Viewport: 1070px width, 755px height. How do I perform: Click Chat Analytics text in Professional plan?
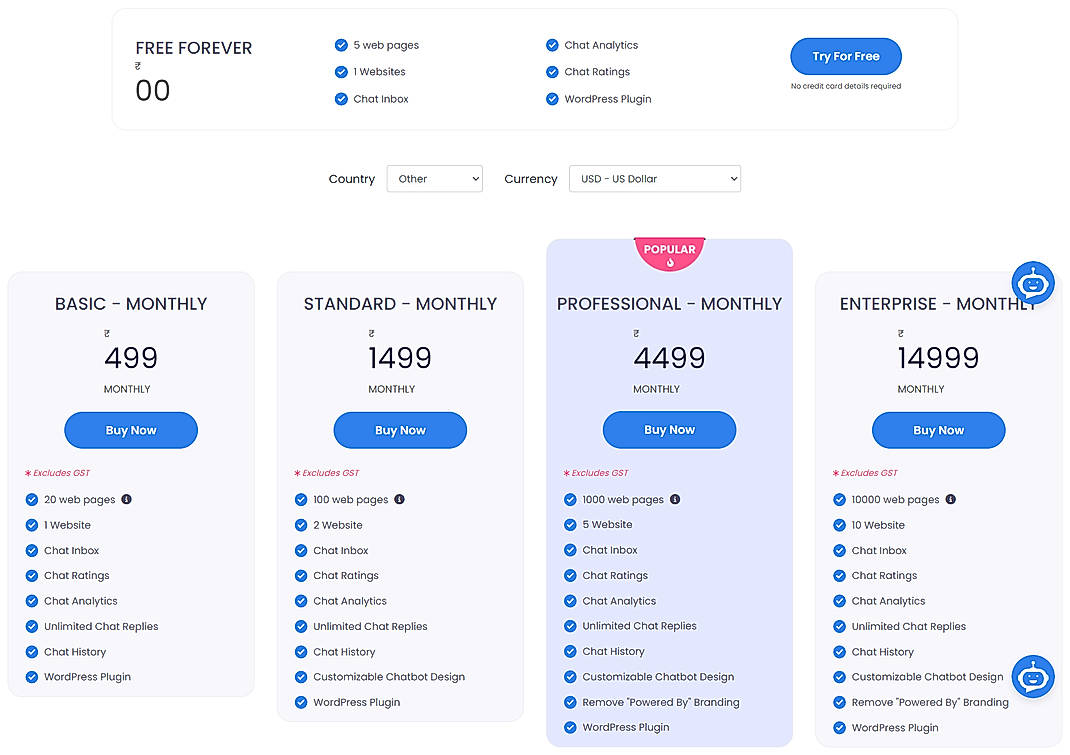point(619,601)
